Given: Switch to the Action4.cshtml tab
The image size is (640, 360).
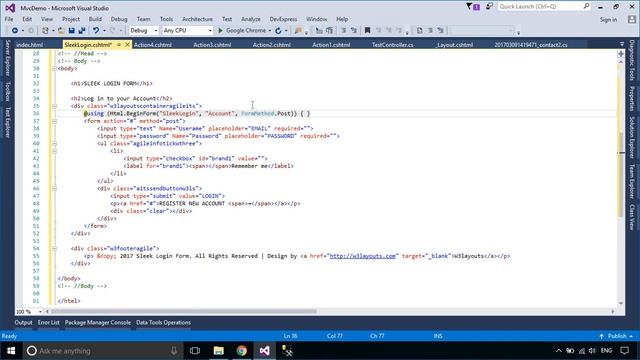Looking at the screenshot, I should point(153,45).
